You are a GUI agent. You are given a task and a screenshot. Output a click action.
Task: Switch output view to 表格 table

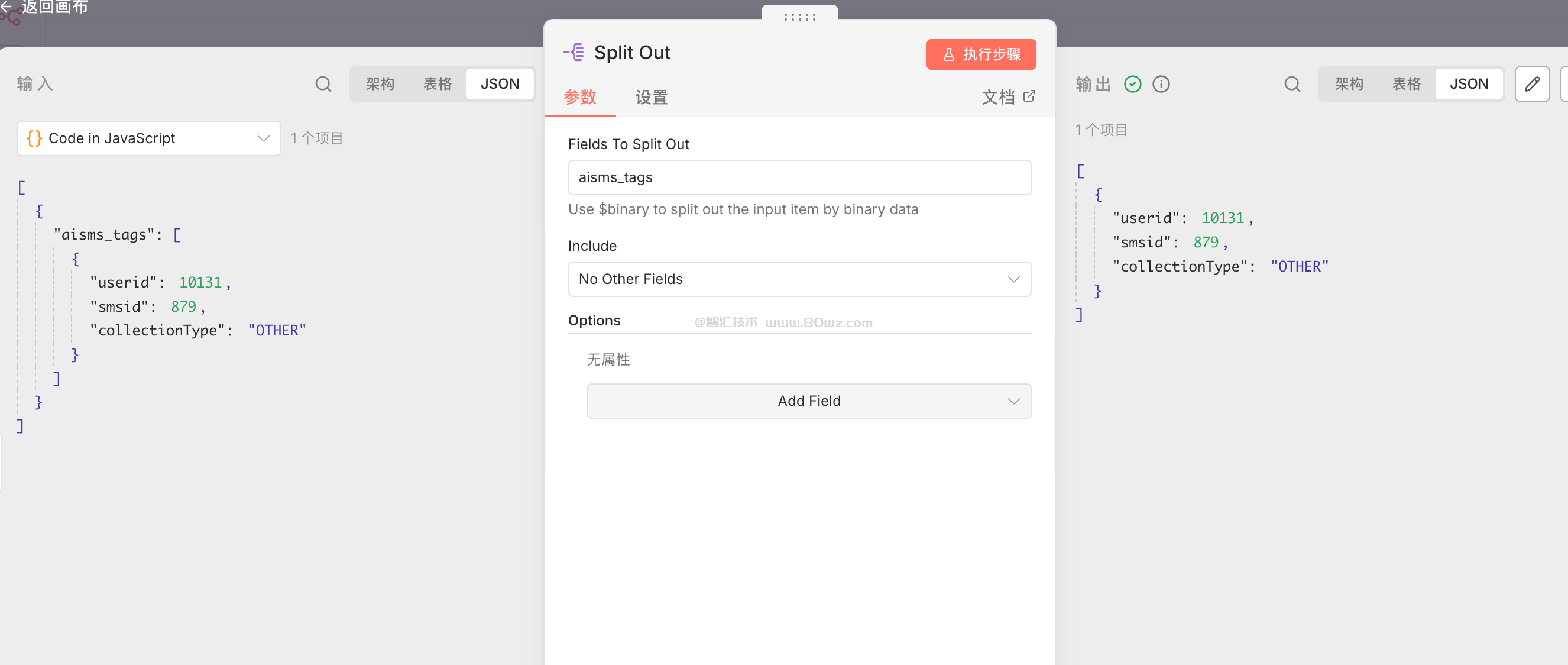pos(1406,84)
